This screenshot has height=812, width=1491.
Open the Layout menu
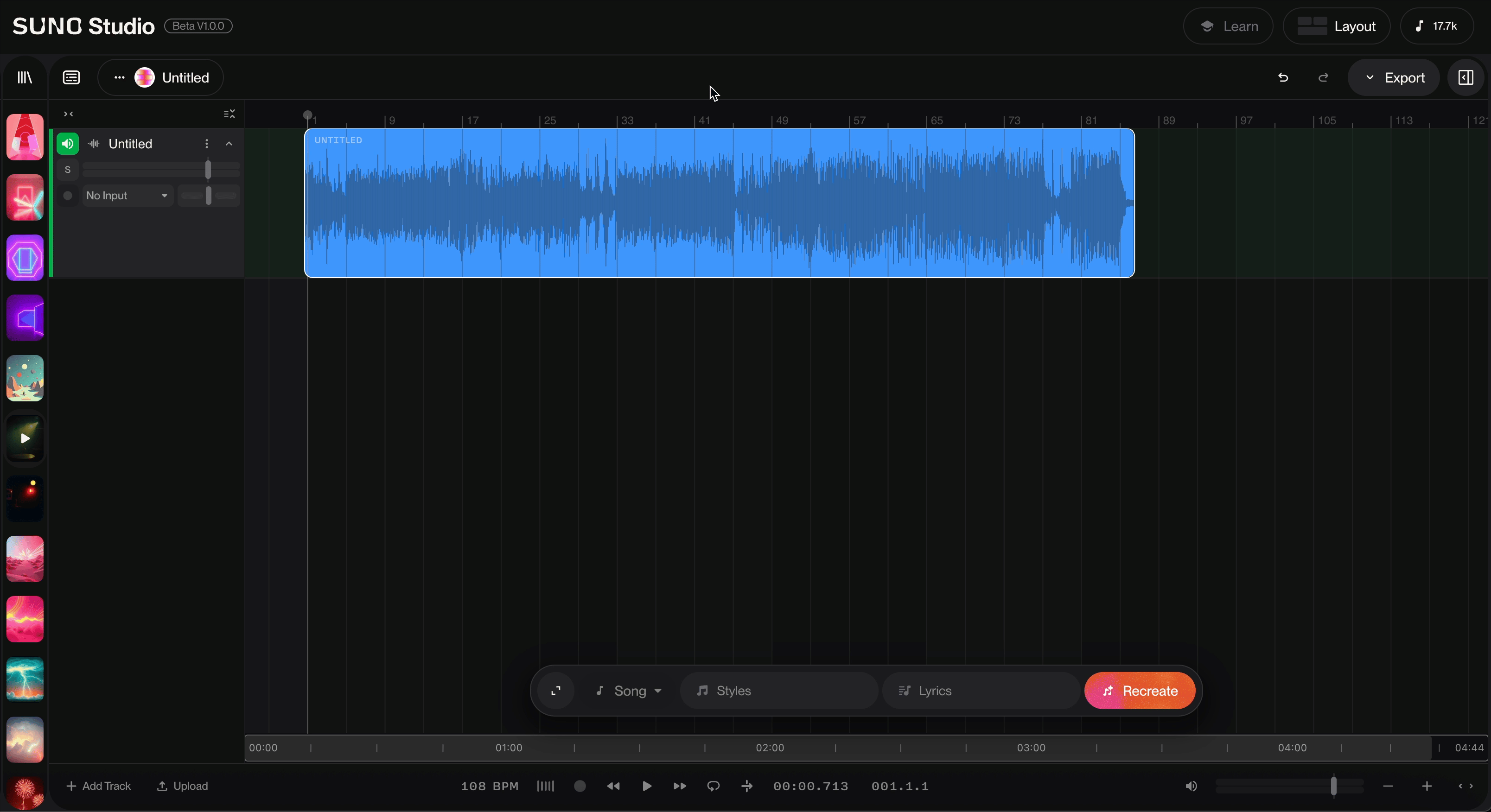[x=1337, y=26]
